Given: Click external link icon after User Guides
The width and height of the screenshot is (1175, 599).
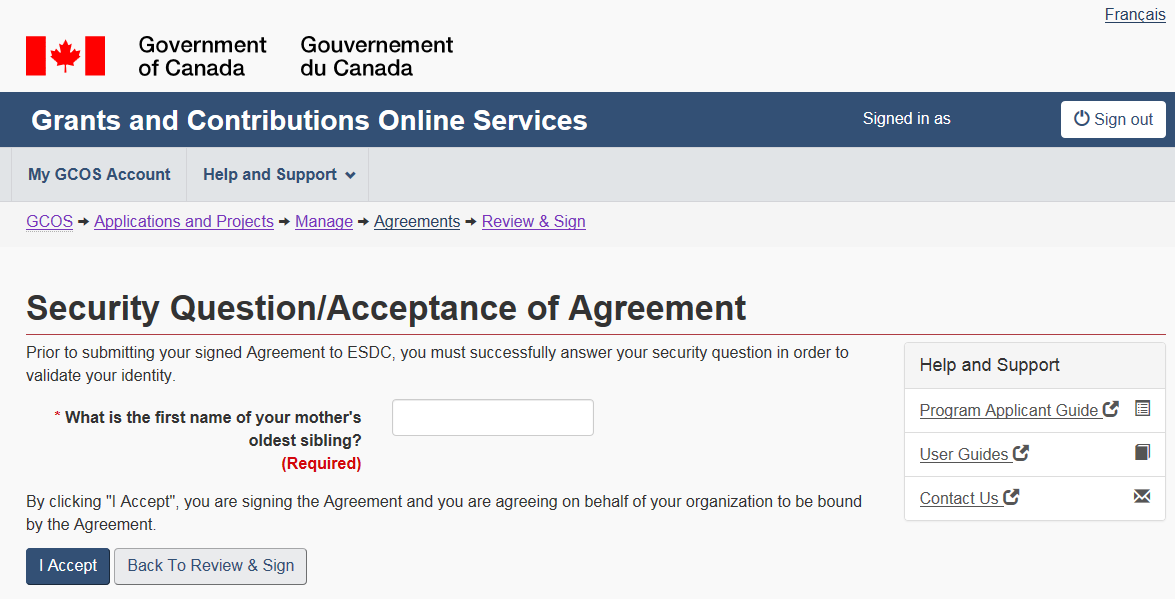Looking at the screenshot, I should click(1021, 453).
